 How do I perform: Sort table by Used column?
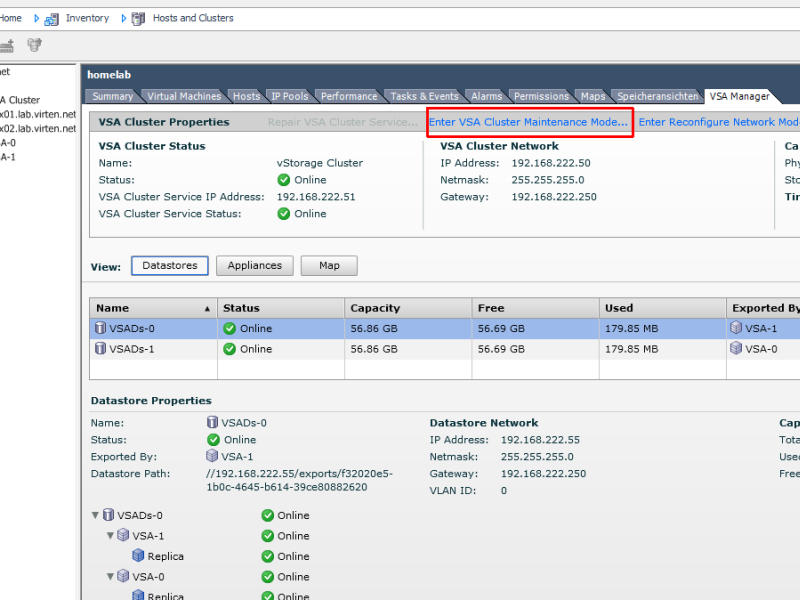pos(662,308)
